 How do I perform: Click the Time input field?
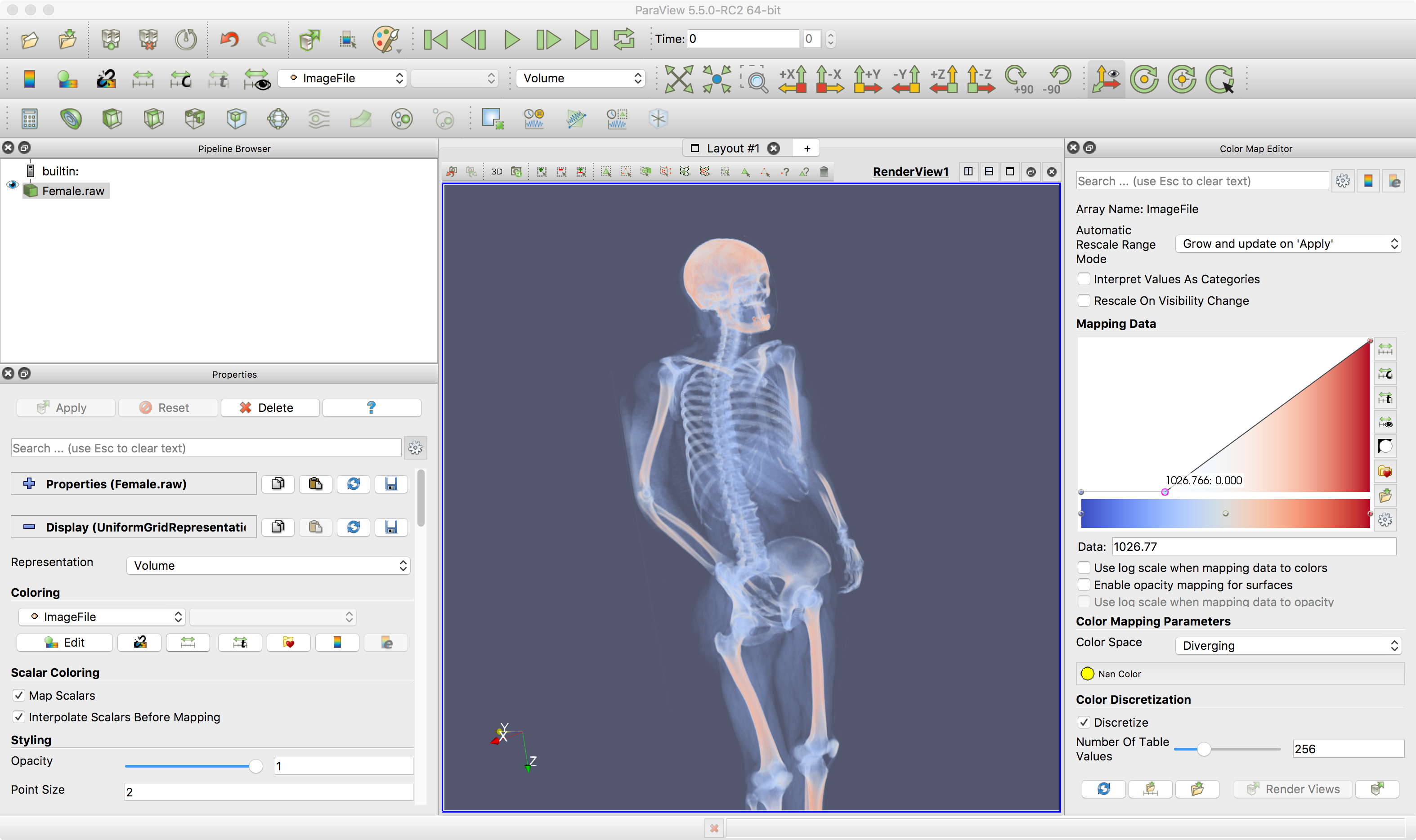(x=743, y=39)
